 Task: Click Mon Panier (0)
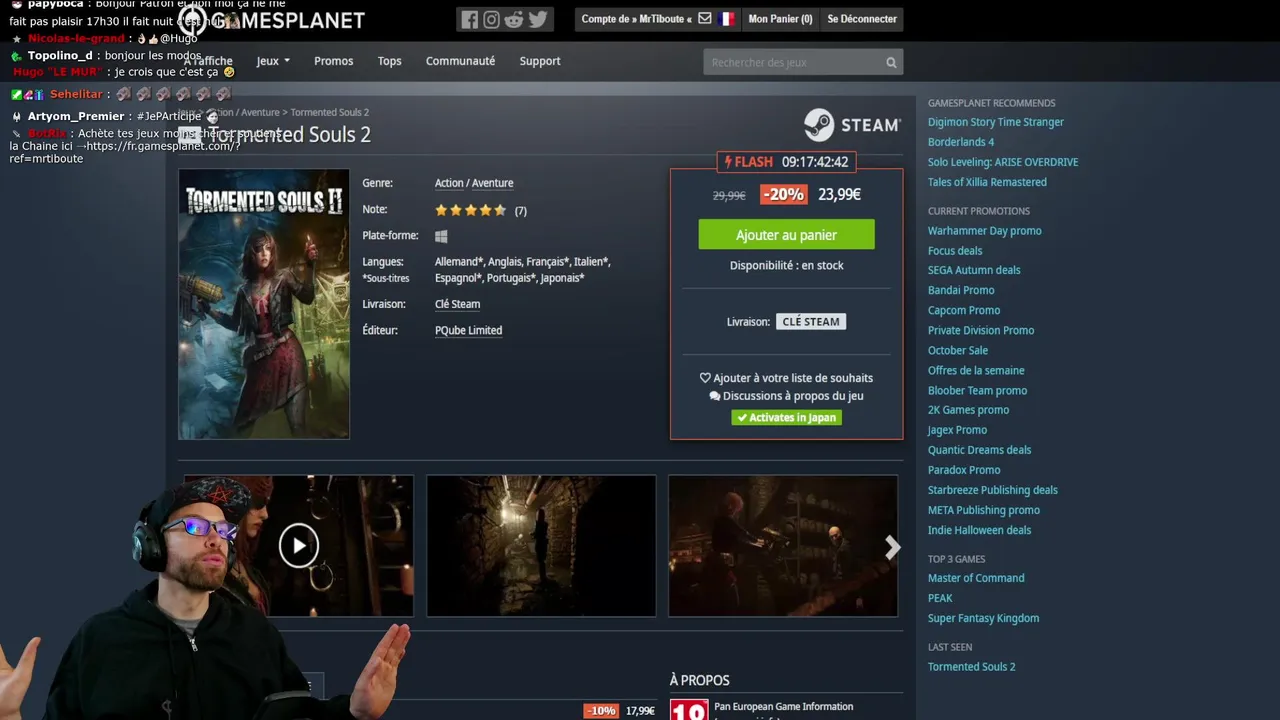[780, 19]
